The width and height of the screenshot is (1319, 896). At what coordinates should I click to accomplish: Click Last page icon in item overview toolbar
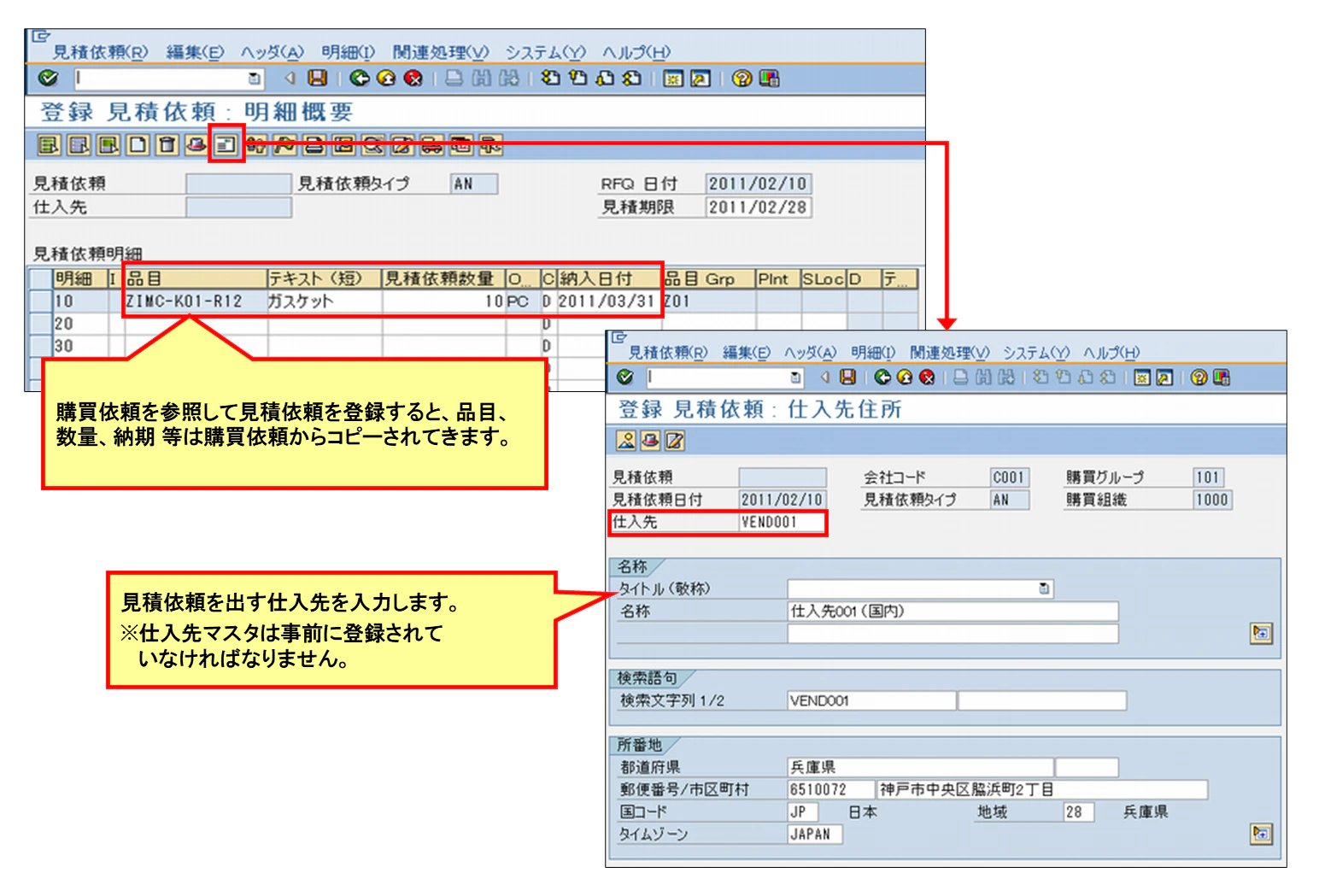pos(632,79)
